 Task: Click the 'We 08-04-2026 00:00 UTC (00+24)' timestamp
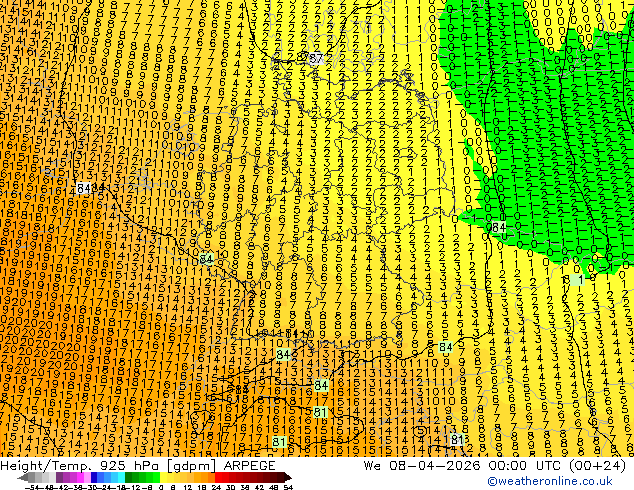point(495,466)
